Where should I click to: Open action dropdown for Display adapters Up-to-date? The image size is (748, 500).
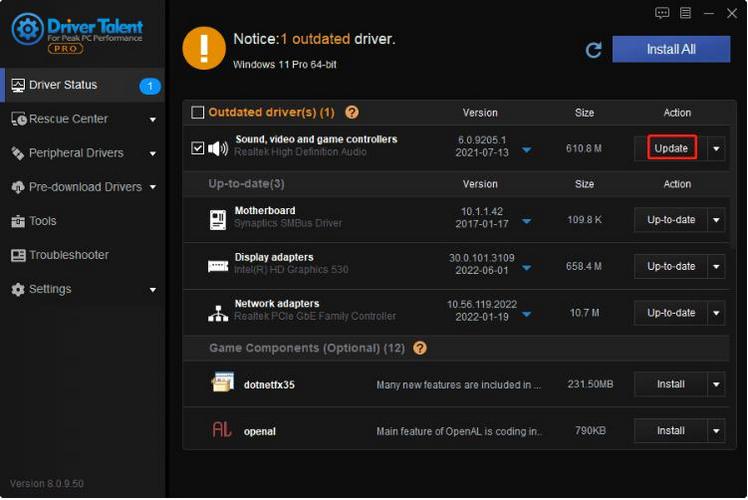716,266
